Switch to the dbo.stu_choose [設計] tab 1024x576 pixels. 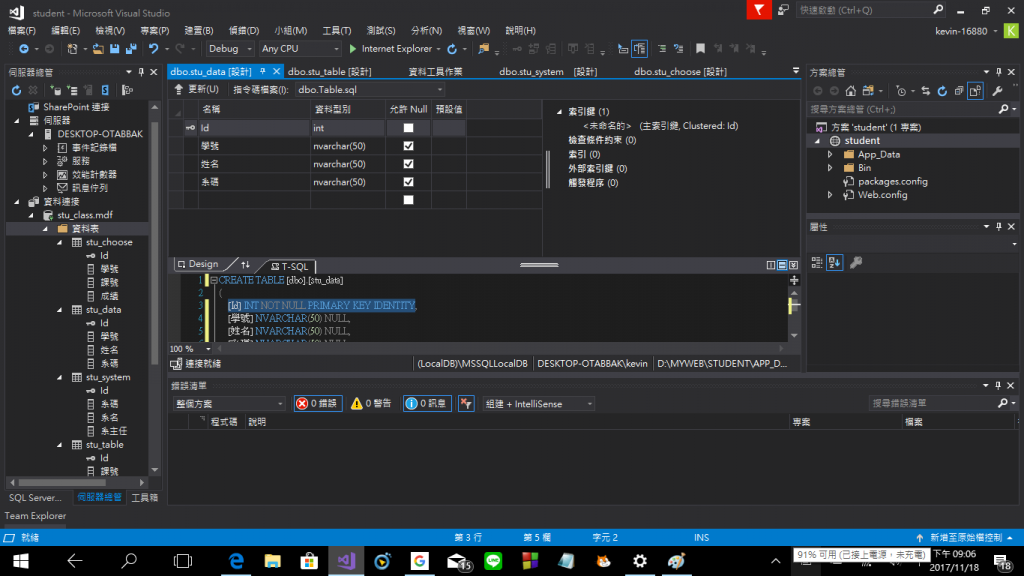(680, 72)
